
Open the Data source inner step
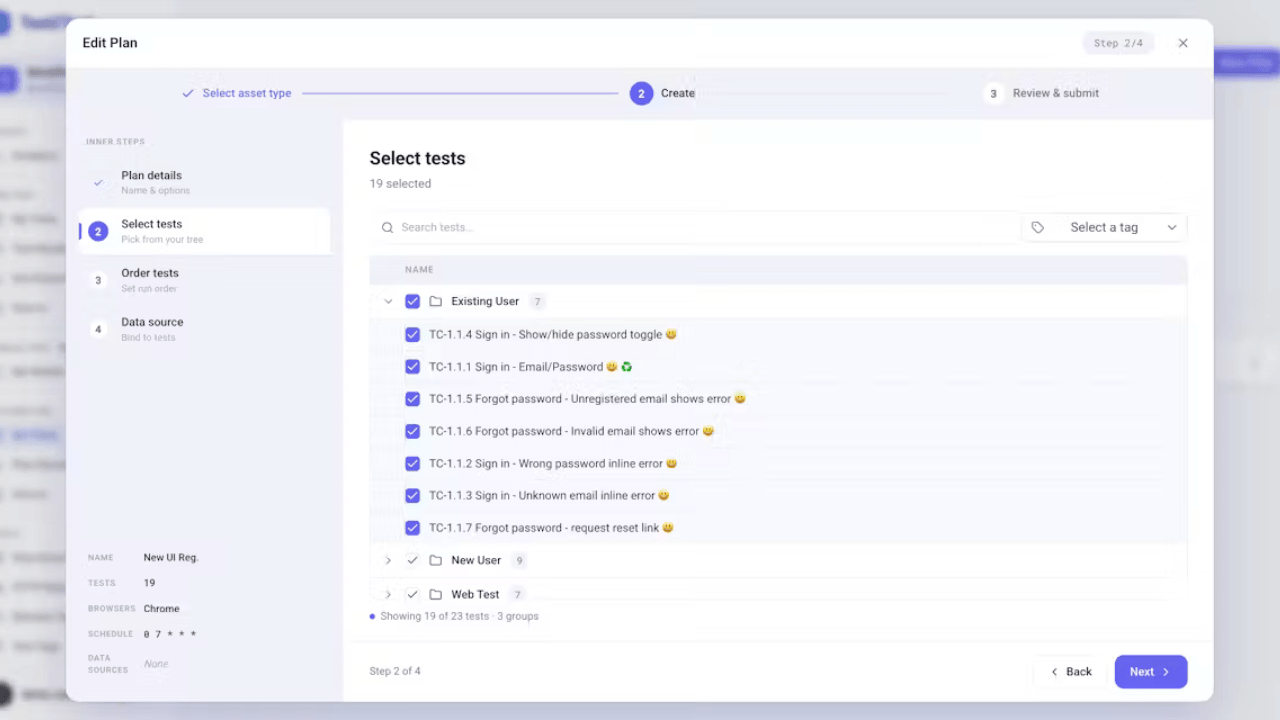(204, 329)
